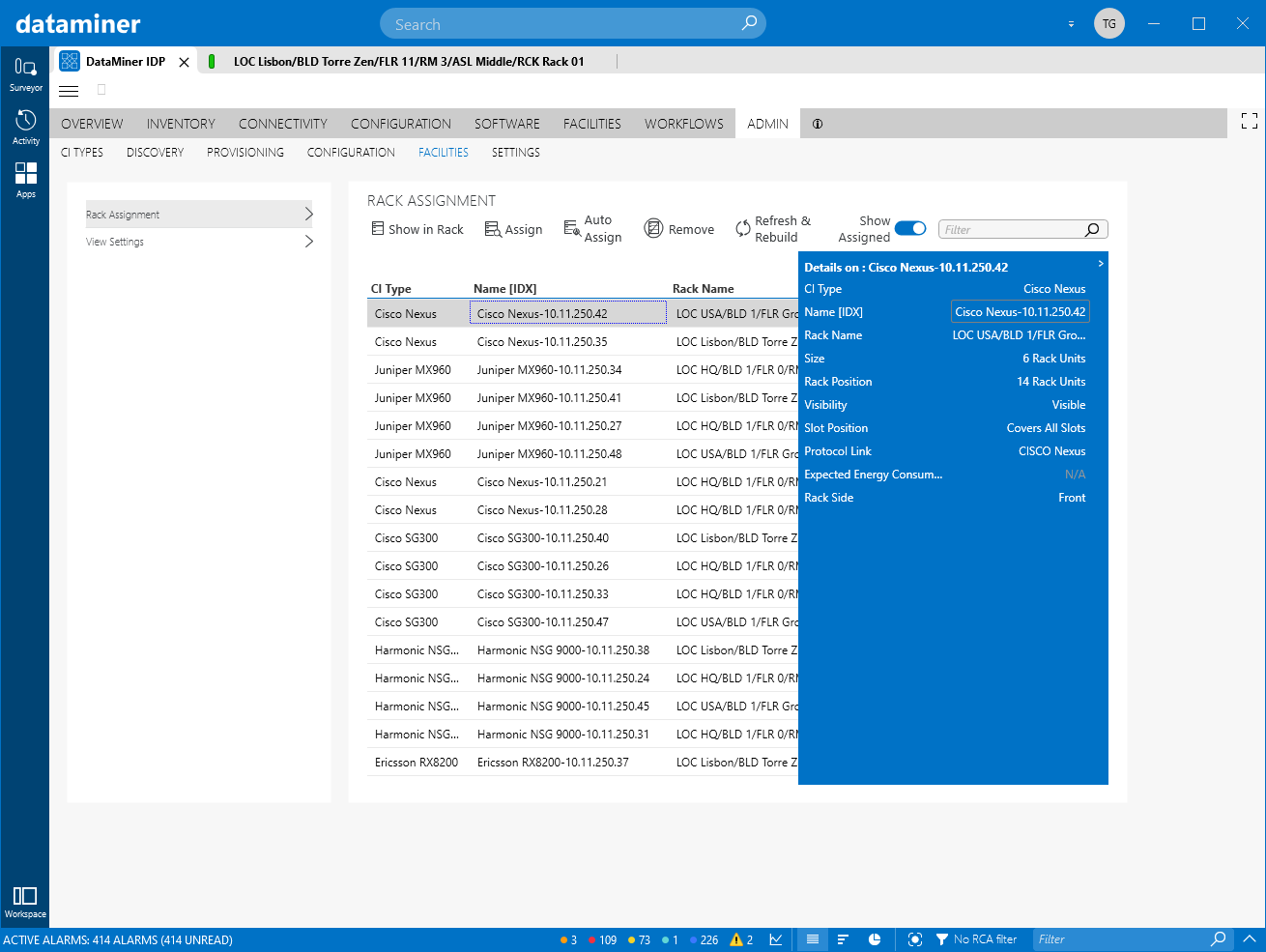The image size is (1266, 952).
Task: Select row Juniper MX960-10.11.250.48
Action: [x=583, y=454]
